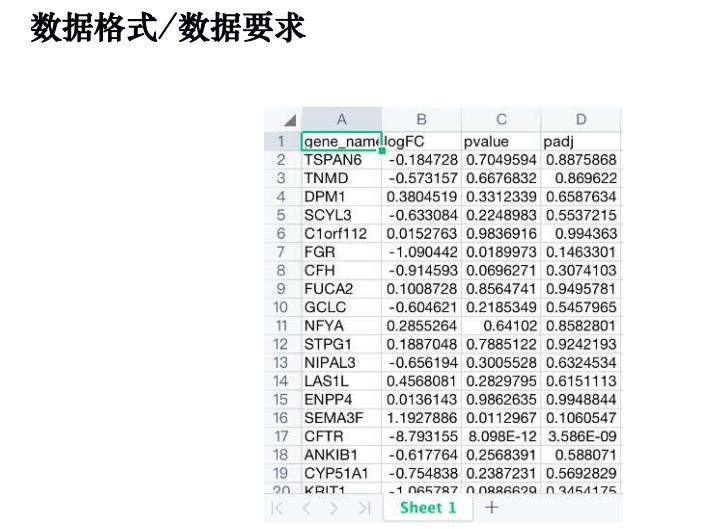
Task: Click previous sheet navigation arrow
Action: tap(307, 508)
